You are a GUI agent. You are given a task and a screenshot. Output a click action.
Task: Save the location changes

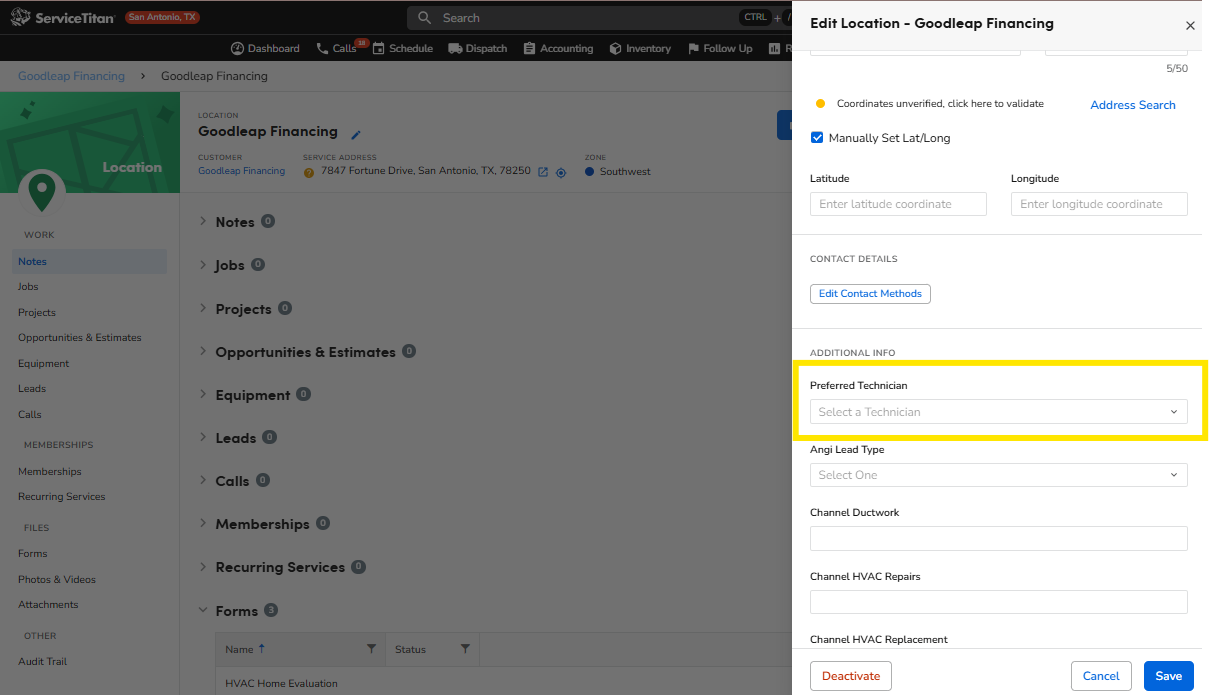coord(1169,676)
